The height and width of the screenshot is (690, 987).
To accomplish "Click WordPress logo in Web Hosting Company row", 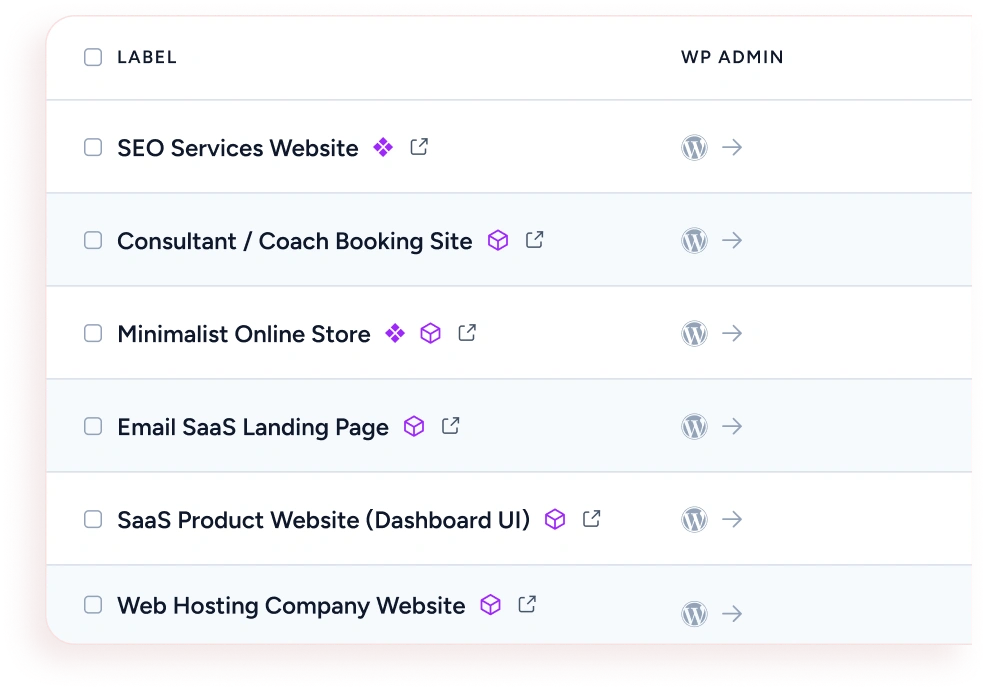I will click(694, 613).
